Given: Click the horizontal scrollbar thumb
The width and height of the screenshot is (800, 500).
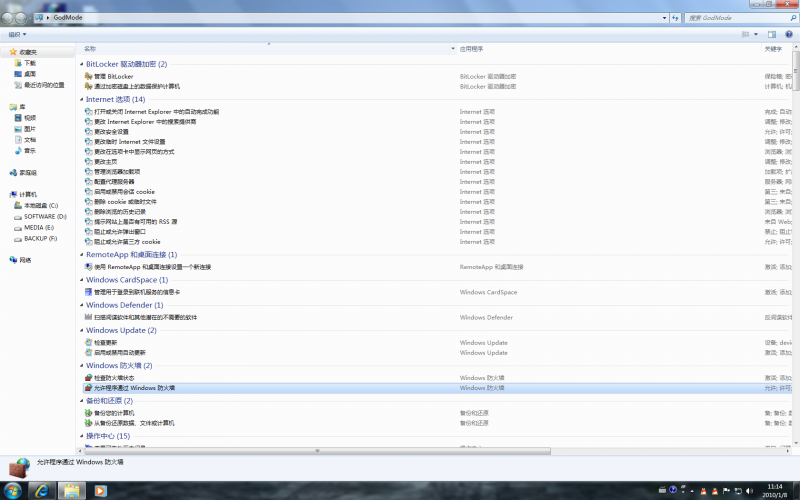Looking at the screenshot, I should 317,451.
